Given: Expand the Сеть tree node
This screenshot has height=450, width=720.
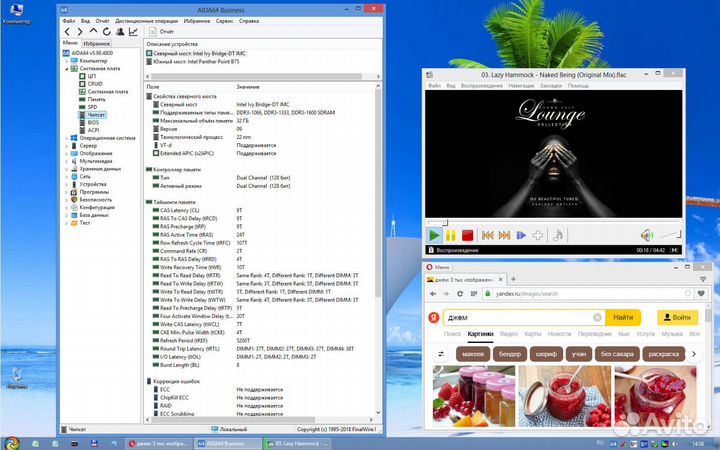Looking at the screenshot, I should [67, 177].
